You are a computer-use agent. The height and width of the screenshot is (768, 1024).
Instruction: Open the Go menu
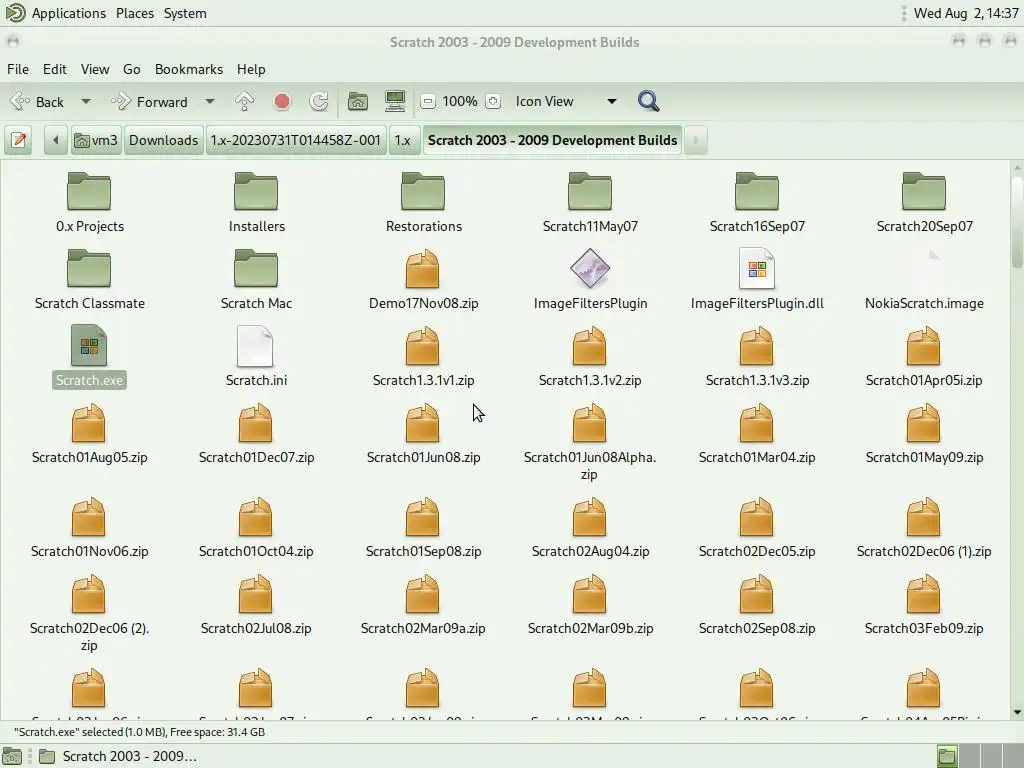pos(131,69)
